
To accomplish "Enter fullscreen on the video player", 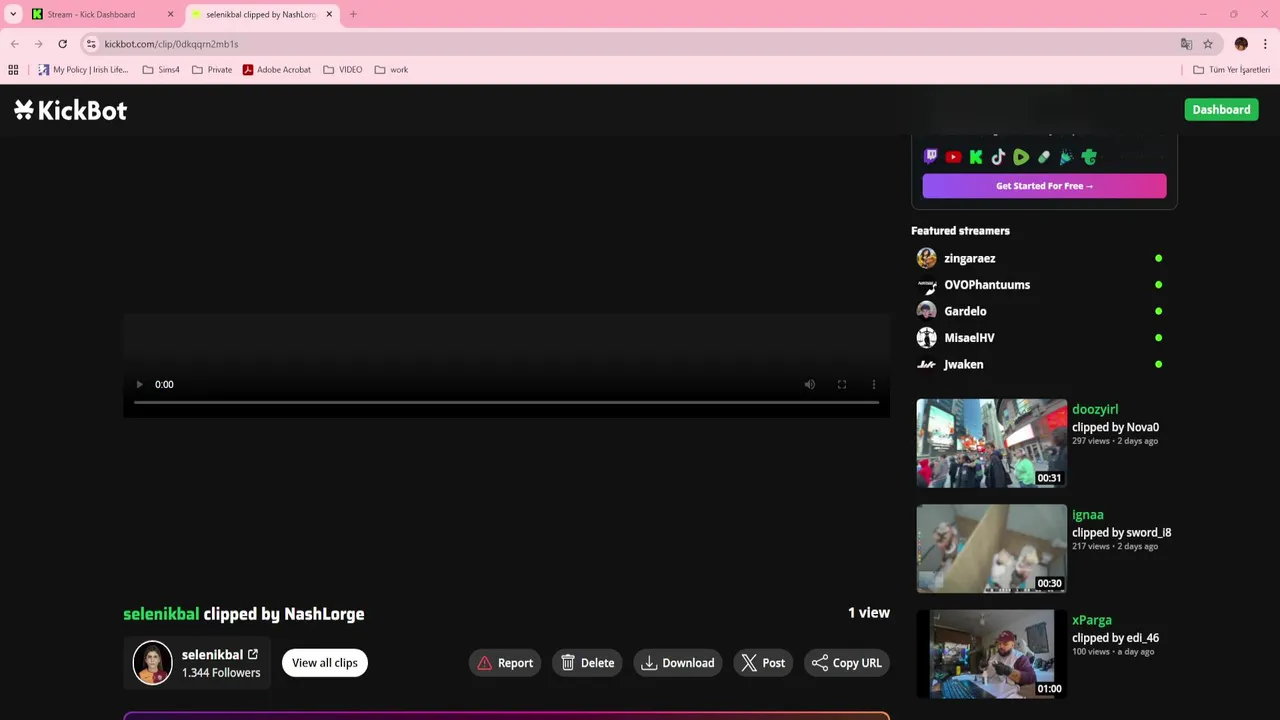I will (x=842, y=384).
